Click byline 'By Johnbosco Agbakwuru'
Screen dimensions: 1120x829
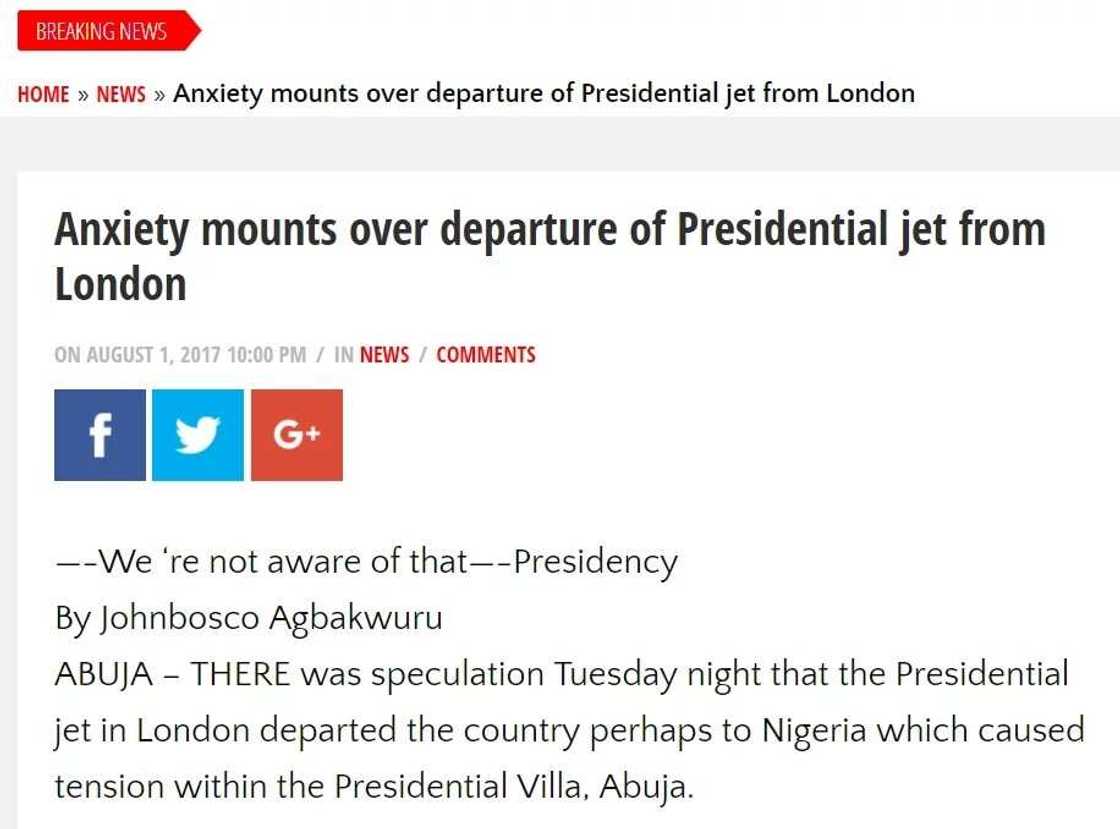[x=248, y=618]
